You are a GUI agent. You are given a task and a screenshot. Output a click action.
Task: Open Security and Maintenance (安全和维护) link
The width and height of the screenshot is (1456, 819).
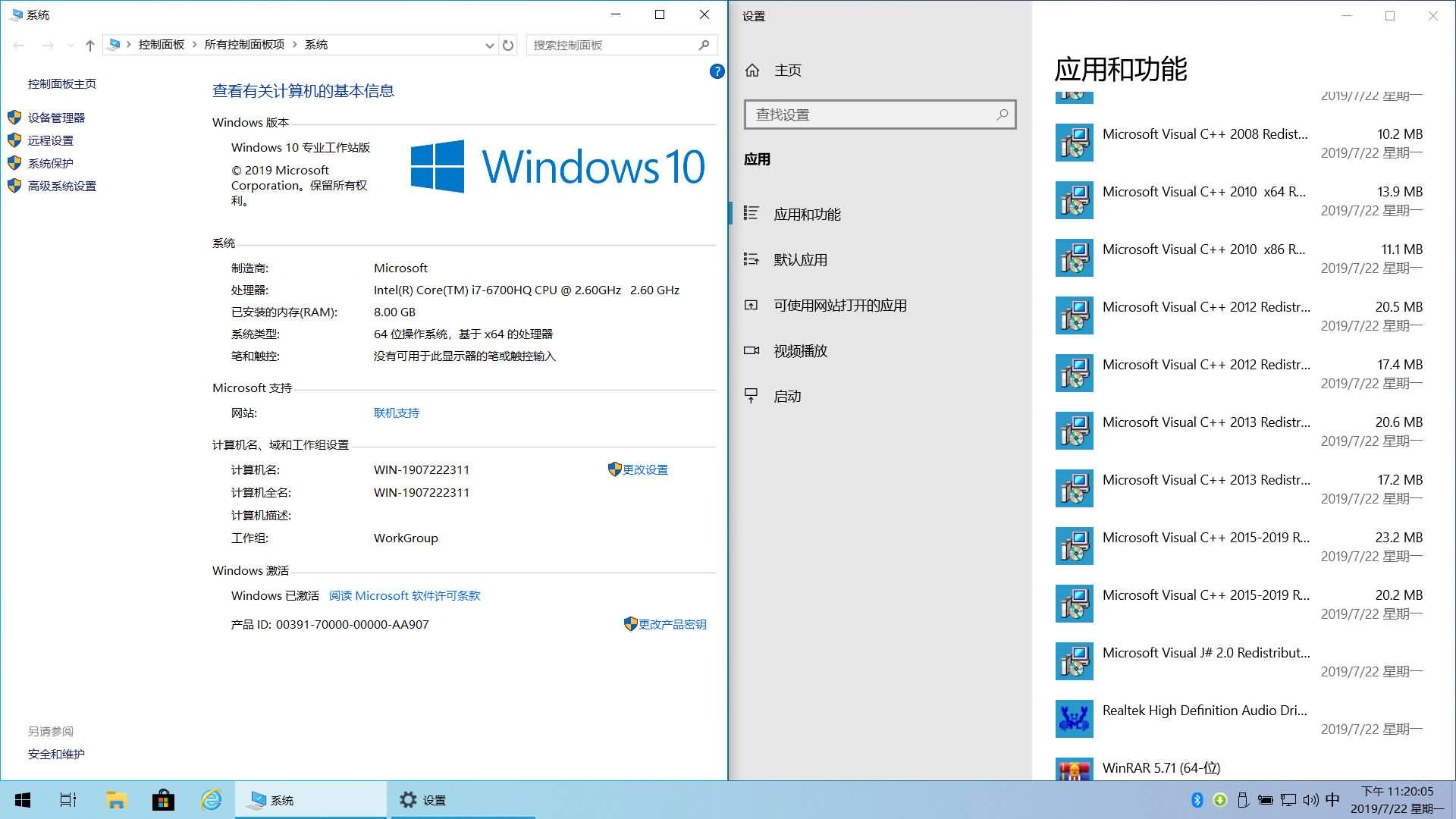(x=56, y=754)
